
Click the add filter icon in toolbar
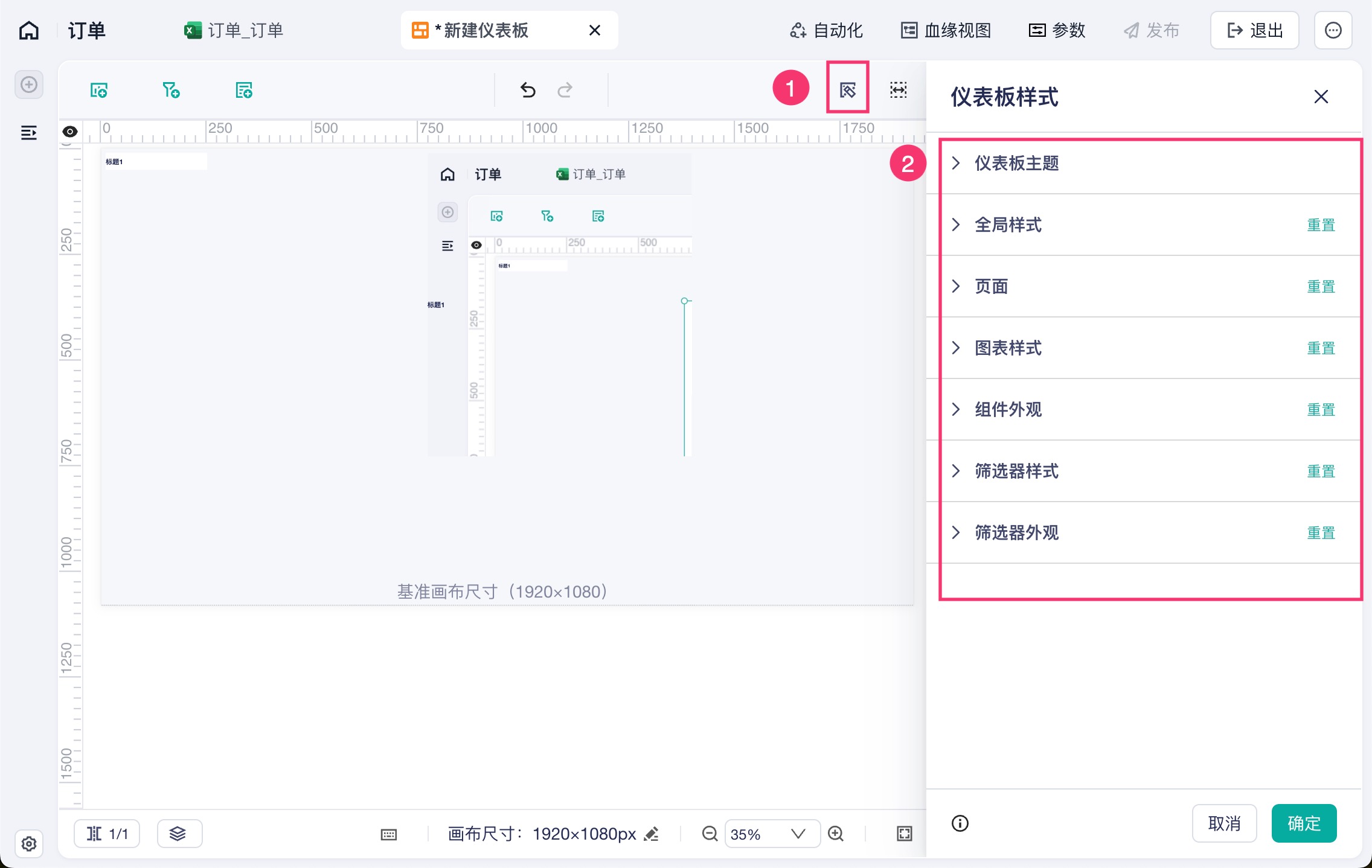171,91
